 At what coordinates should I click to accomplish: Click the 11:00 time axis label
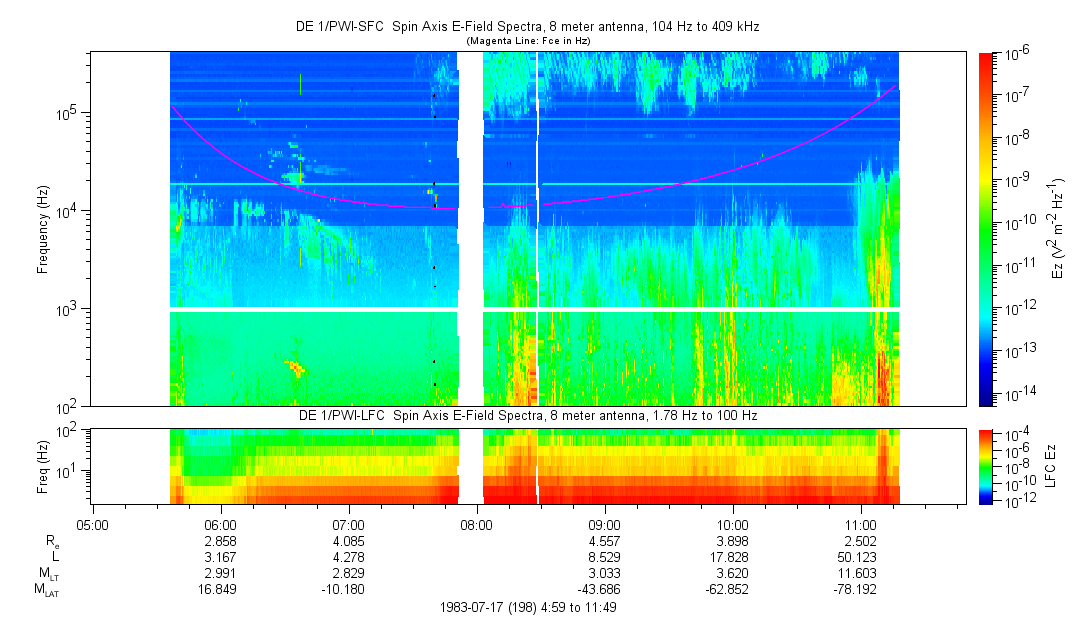pyautogui.click(x=860, y=525)
